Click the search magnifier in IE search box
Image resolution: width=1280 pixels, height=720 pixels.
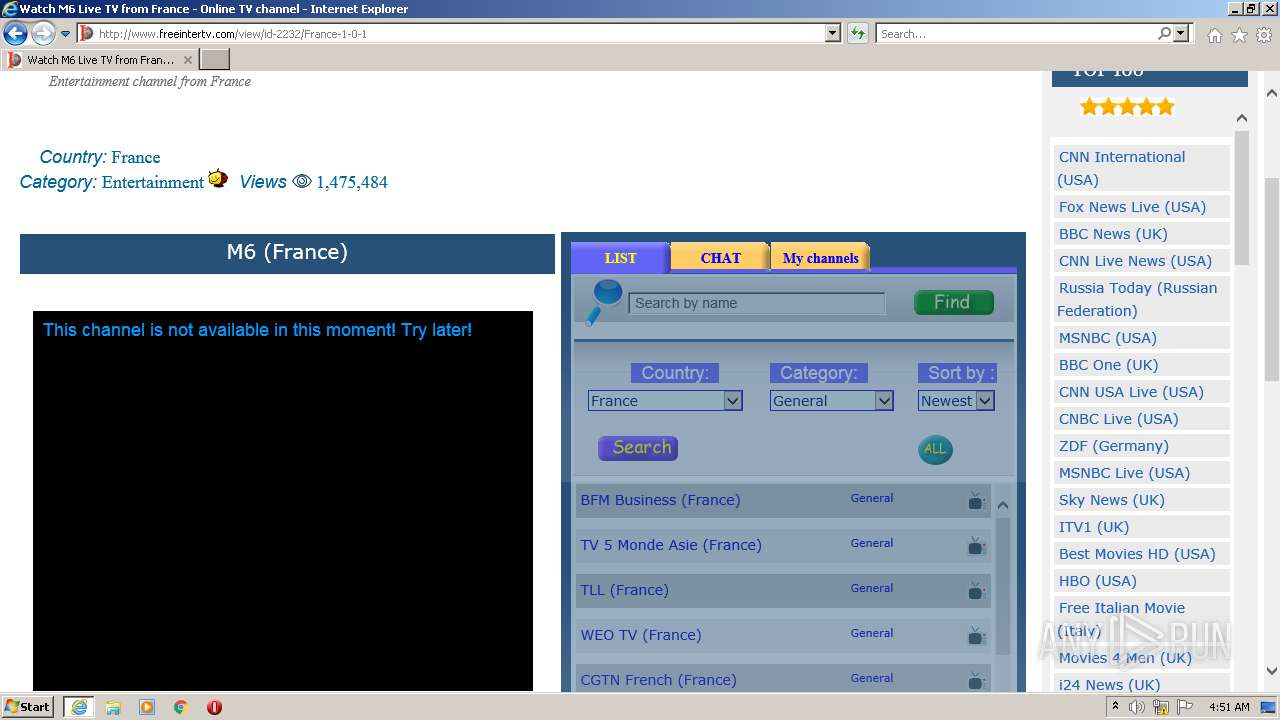[1164, 33]
